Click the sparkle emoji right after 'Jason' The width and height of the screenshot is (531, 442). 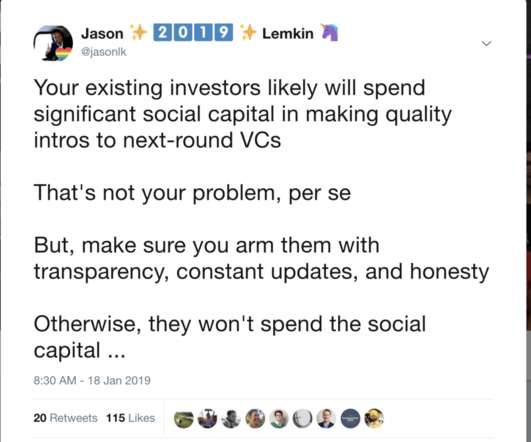(138, 33)
